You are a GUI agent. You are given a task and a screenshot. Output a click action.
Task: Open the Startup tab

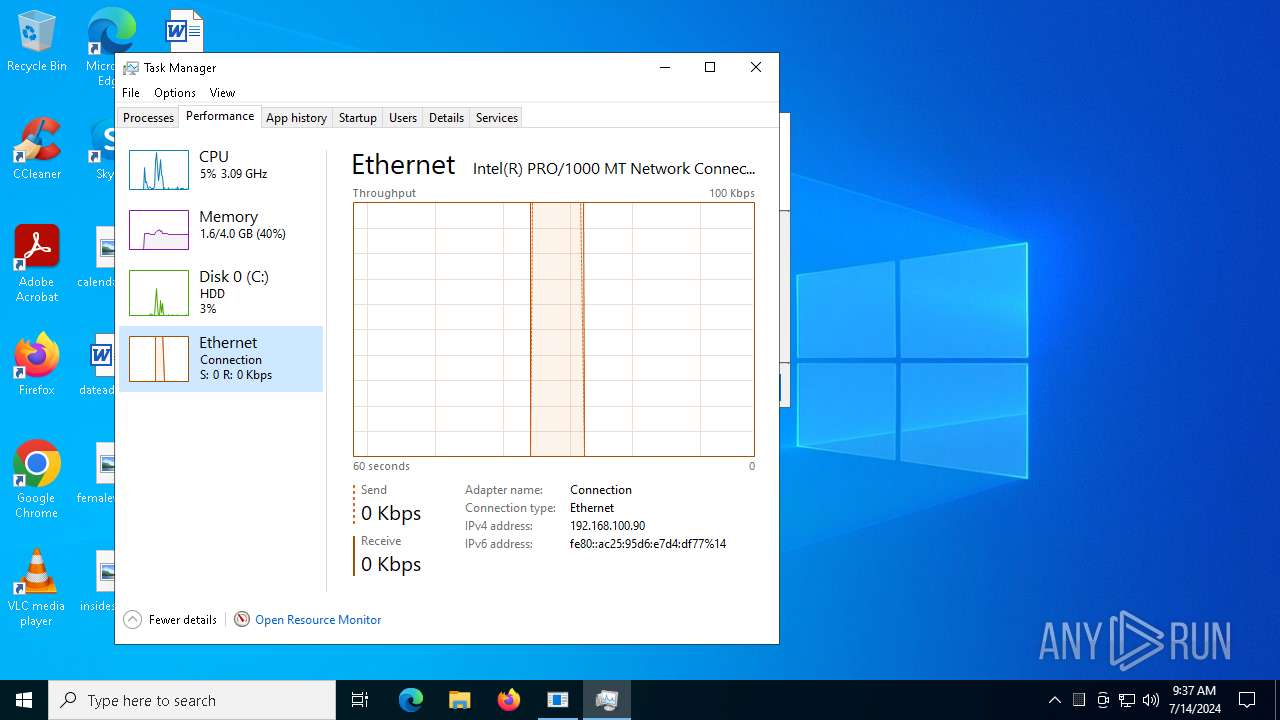point(357,118)
